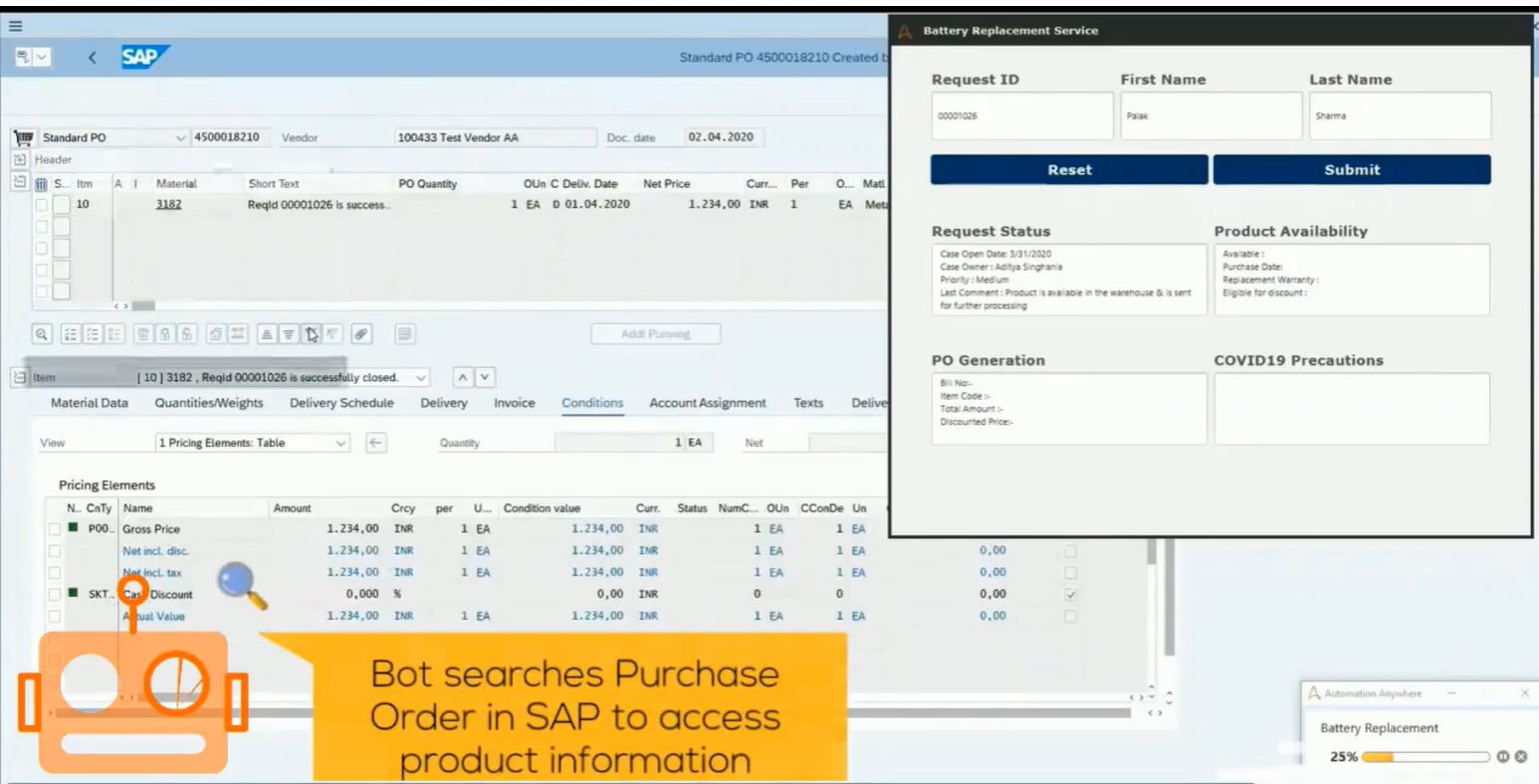Click the Battery Replacement progress bar at 25%

1425,757
